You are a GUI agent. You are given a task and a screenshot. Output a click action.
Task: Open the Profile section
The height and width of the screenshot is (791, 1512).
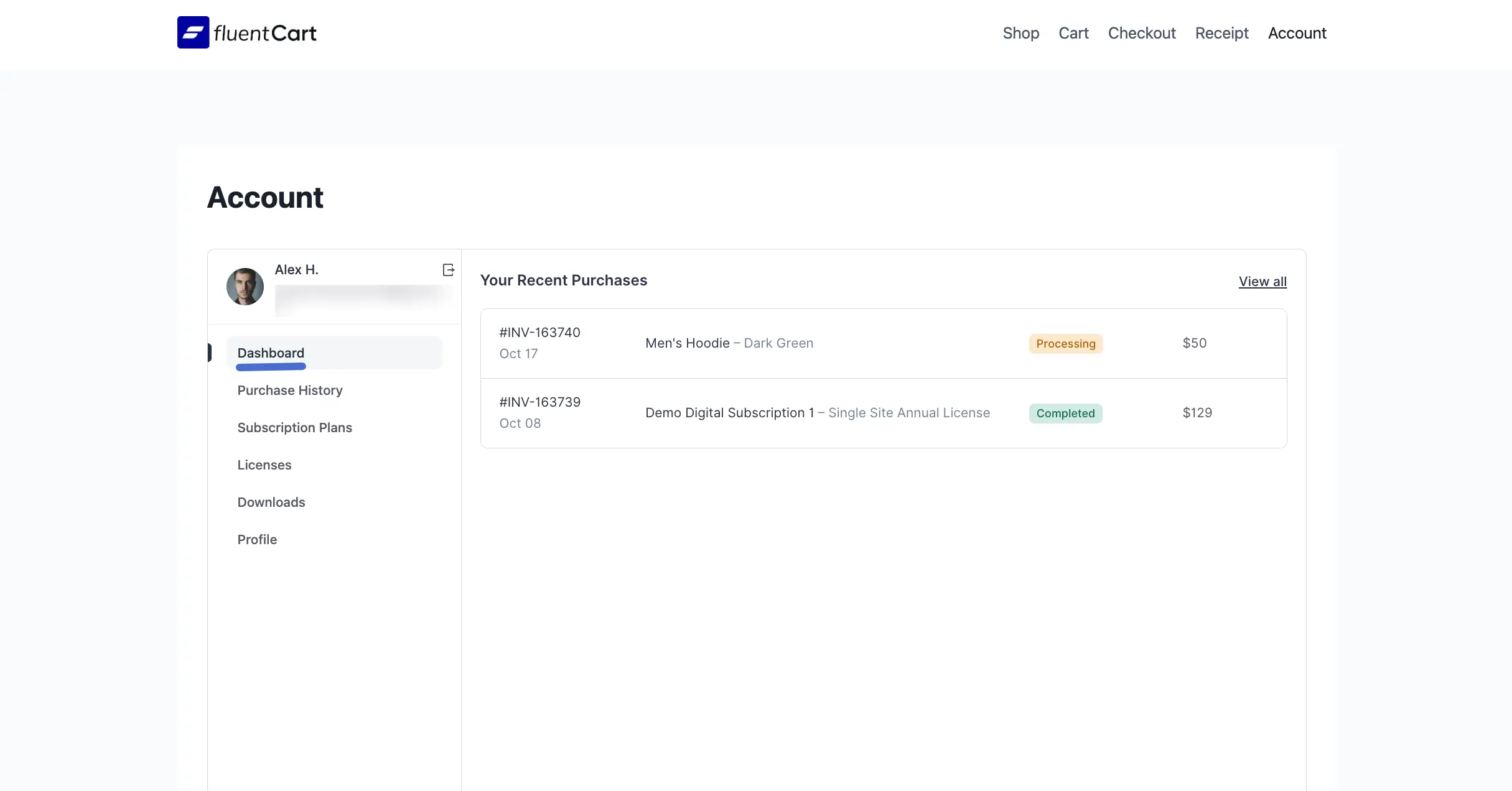pyautogui.click(x=256, y=539)
